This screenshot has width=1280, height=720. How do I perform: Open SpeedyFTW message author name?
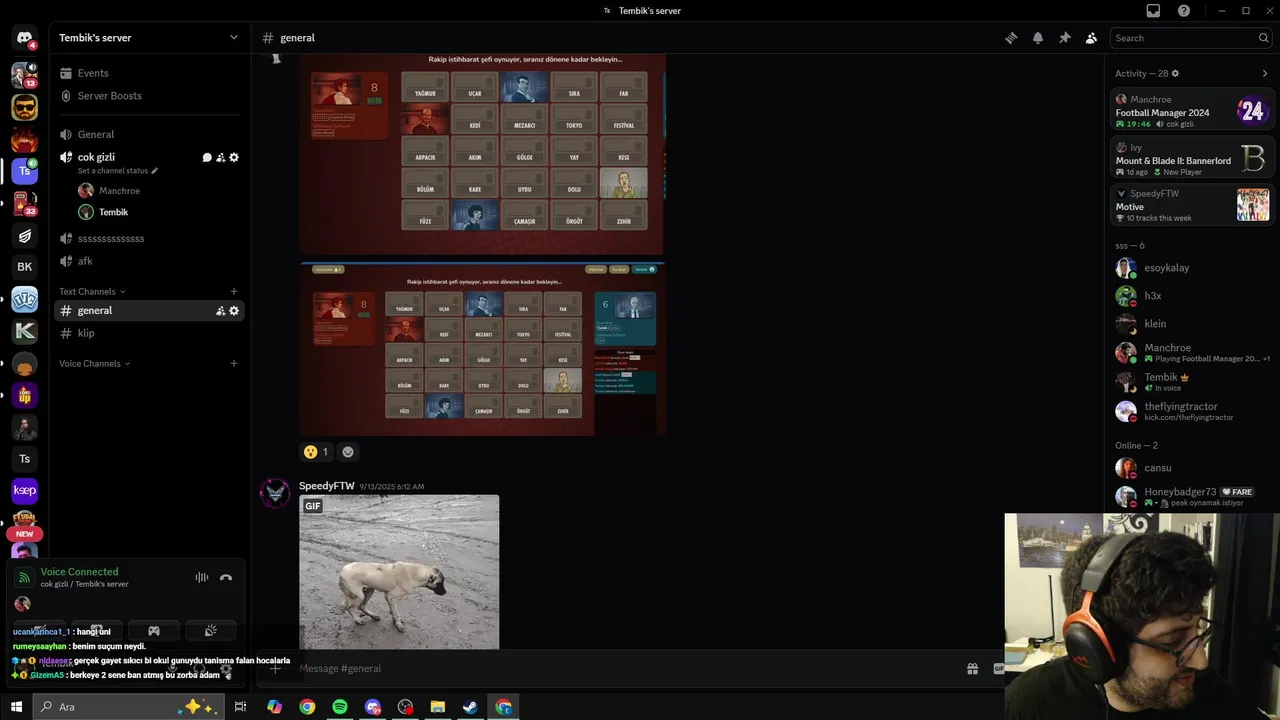327,486
